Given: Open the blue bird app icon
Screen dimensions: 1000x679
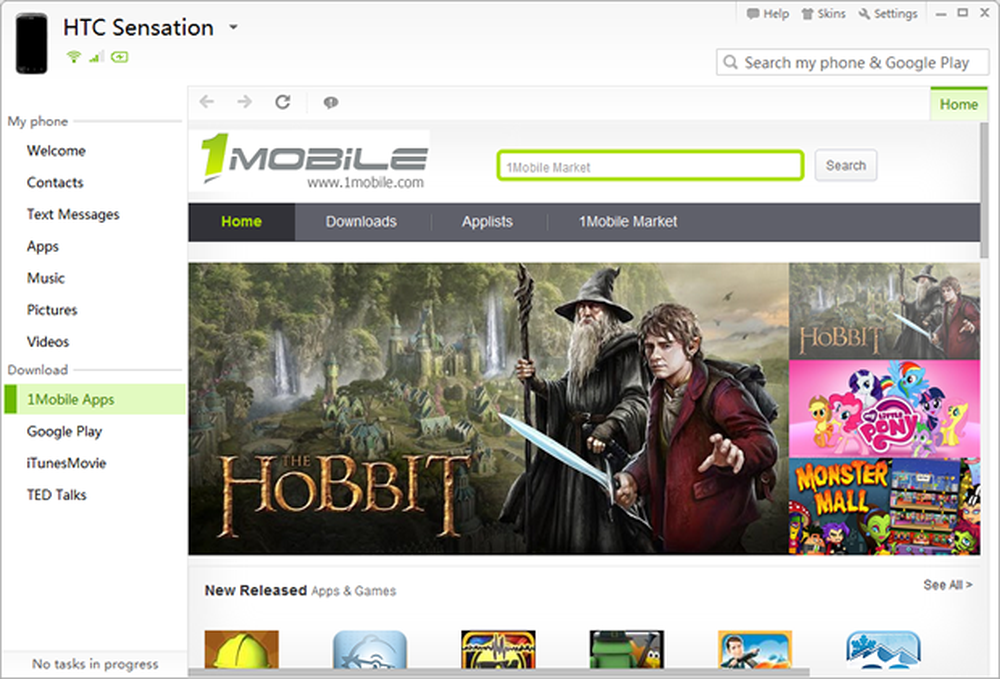Looking at the screenshot, I should (x=370, y=649).
